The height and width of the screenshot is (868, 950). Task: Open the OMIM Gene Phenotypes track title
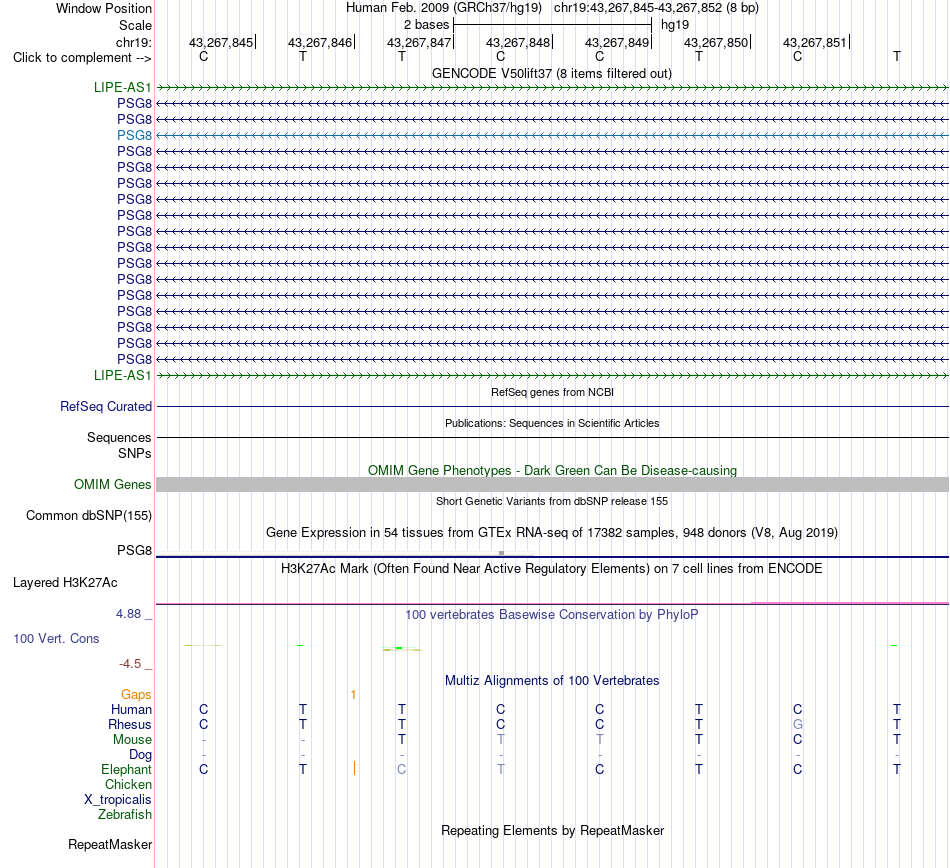(552, 471)
